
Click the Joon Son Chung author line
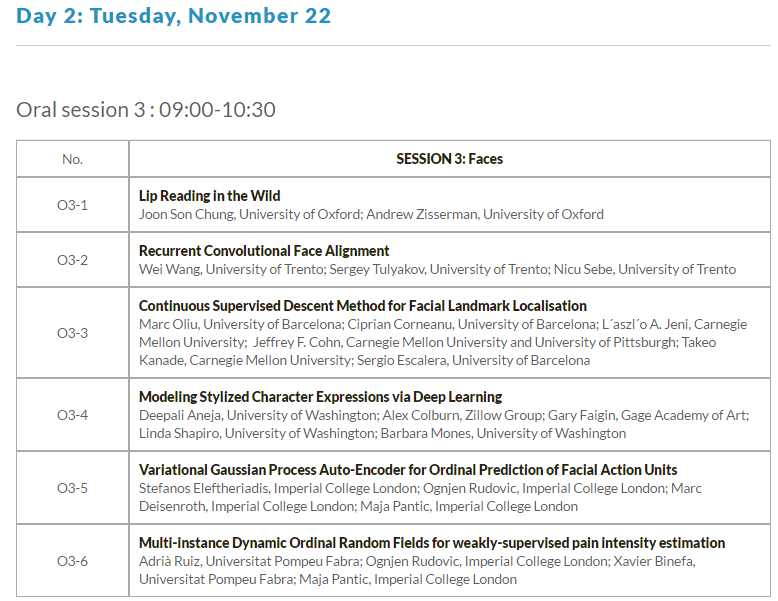coord(371,214)
